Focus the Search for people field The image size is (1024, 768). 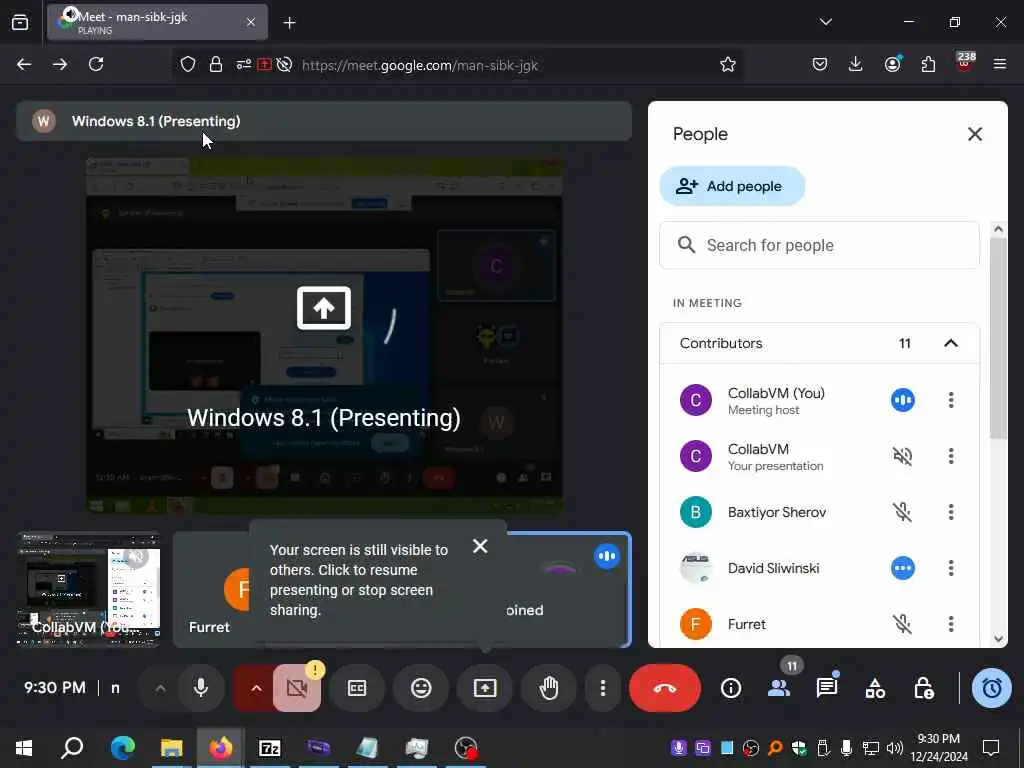[820, 245]
